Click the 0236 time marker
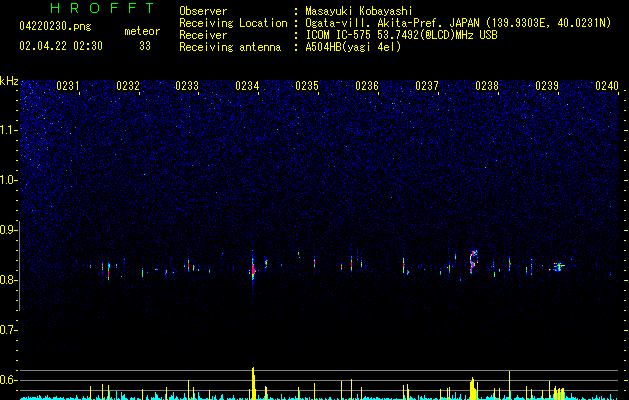The height and width of the screenshot is (400, 629). pos(367,86)
